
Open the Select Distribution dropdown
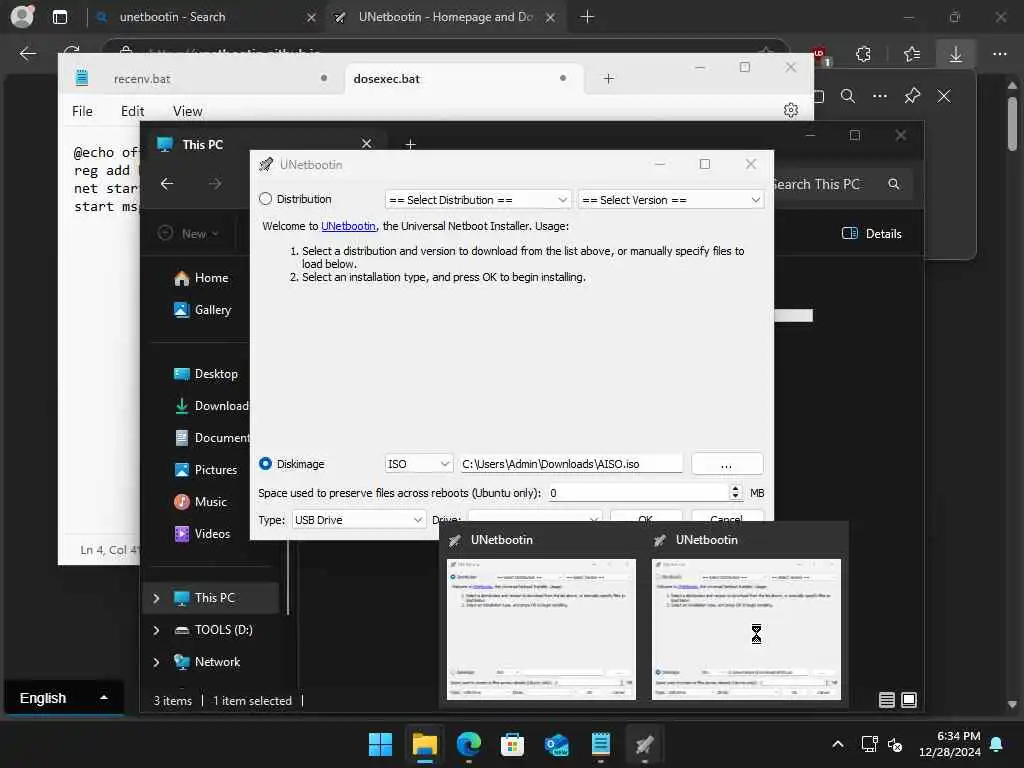478,200
